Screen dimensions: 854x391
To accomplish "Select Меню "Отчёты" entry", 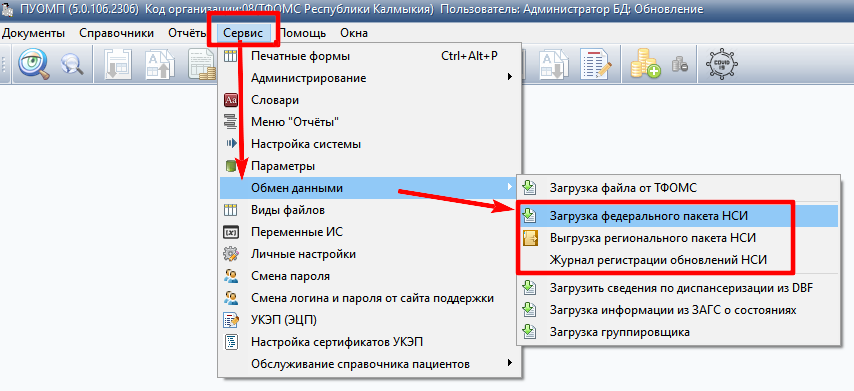I will point(370,122).
